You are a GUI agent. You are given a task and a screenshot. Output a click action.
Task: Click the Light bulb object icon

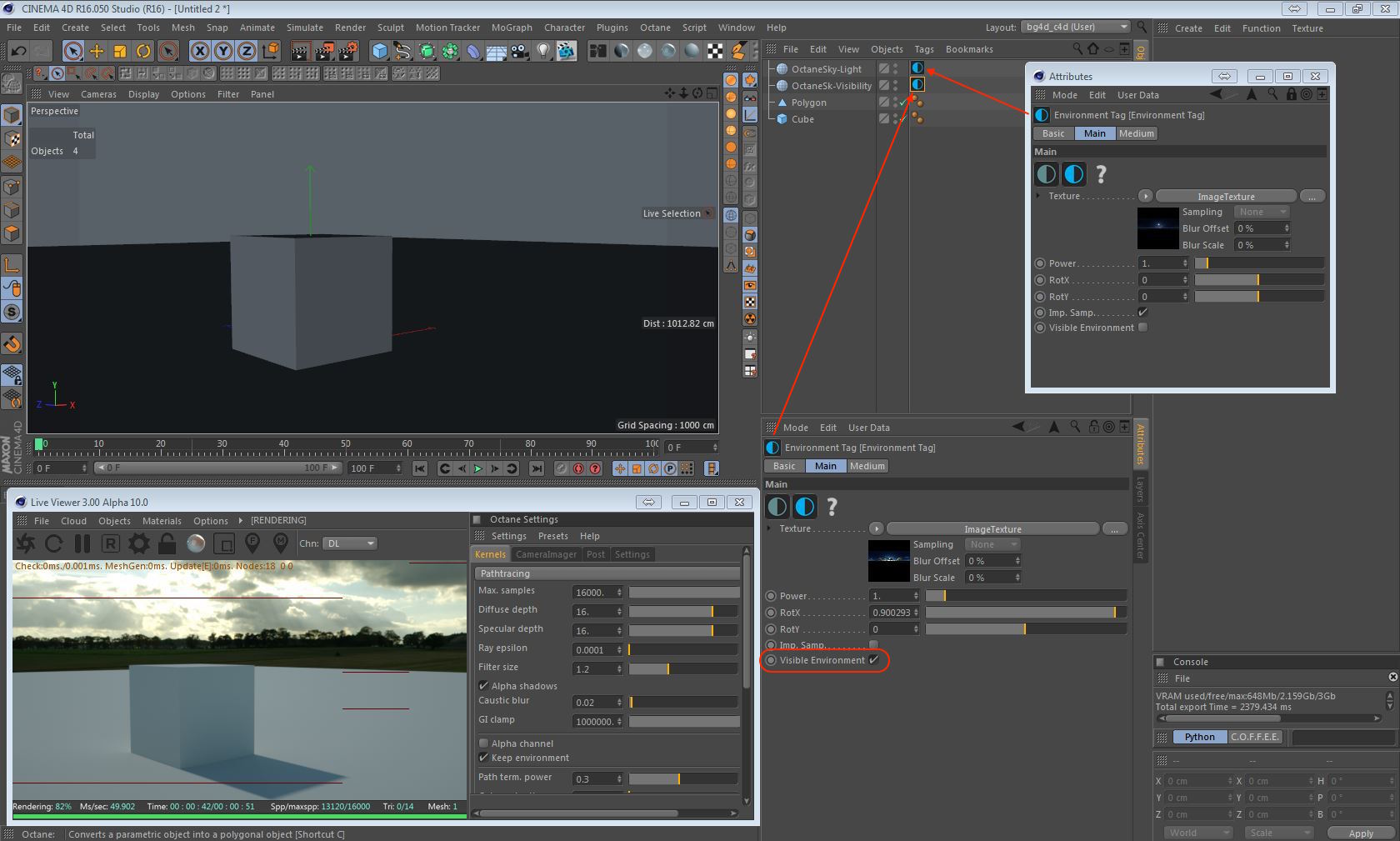(x=543, y=51)
